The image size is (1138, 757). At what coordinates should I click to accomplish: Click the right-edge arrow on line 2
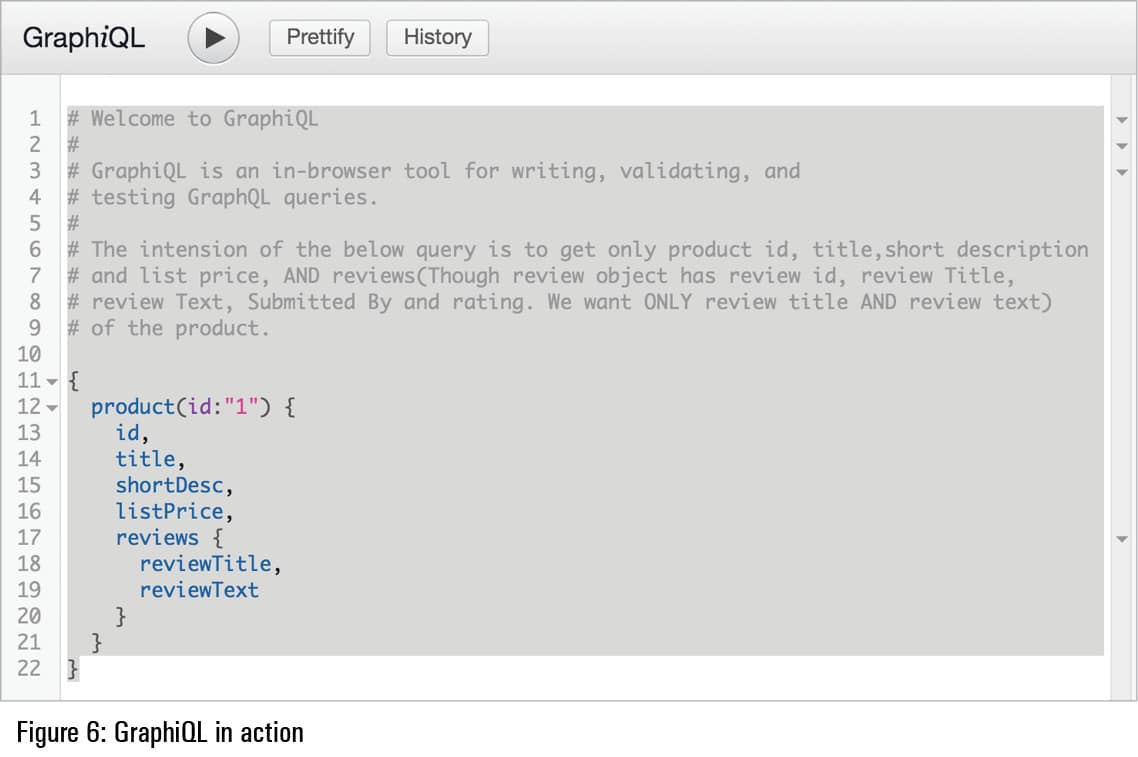(x=1121, y=146)
